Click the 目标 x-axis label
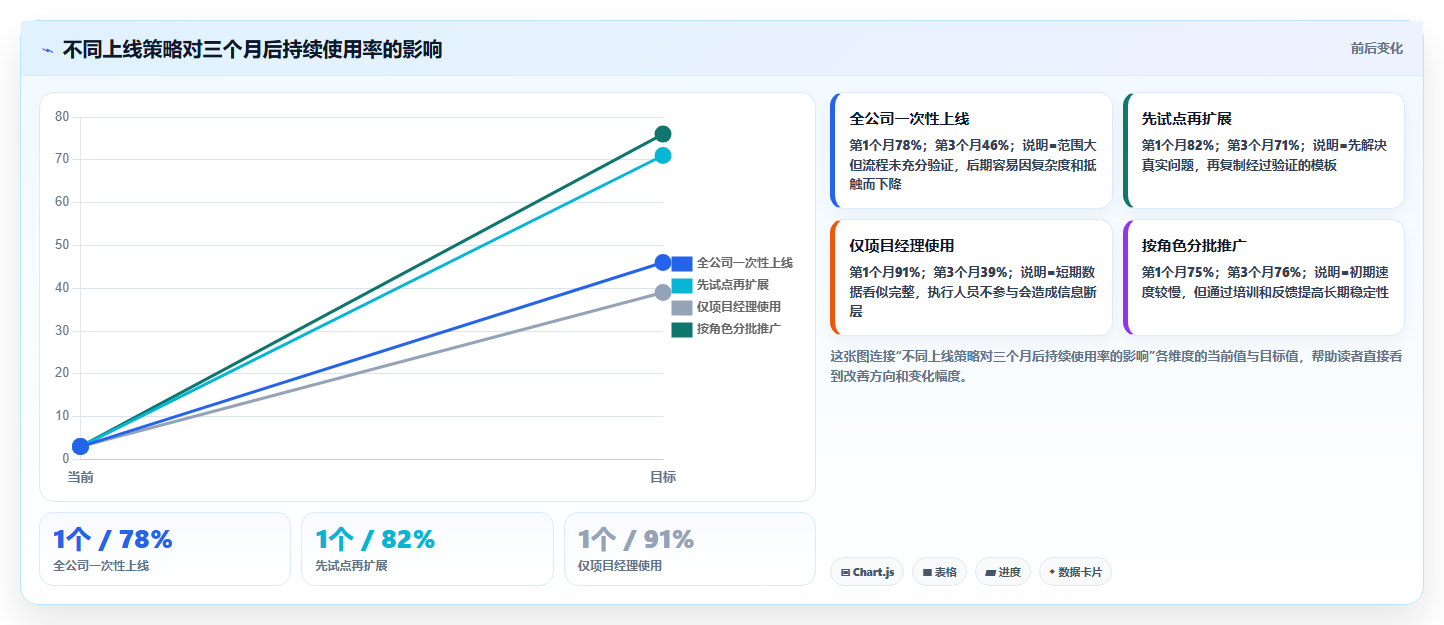Viewport: 1444px width, 625px height. pyautogui.click(x=663, y=478)
